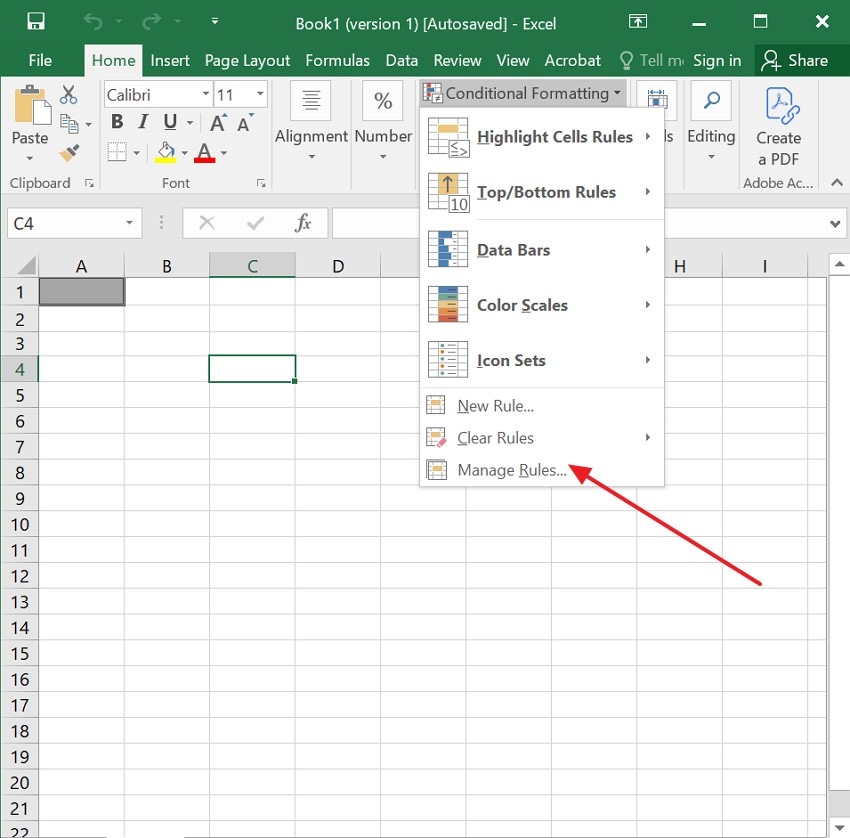This screenshot has height=838, width=850.
Task: Click Increase Font Size icon
Action: 218,123
